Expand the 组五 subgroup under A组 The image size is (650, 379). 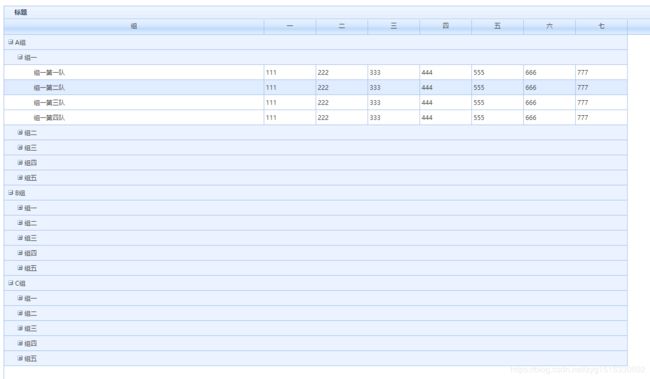pos(20,178)
